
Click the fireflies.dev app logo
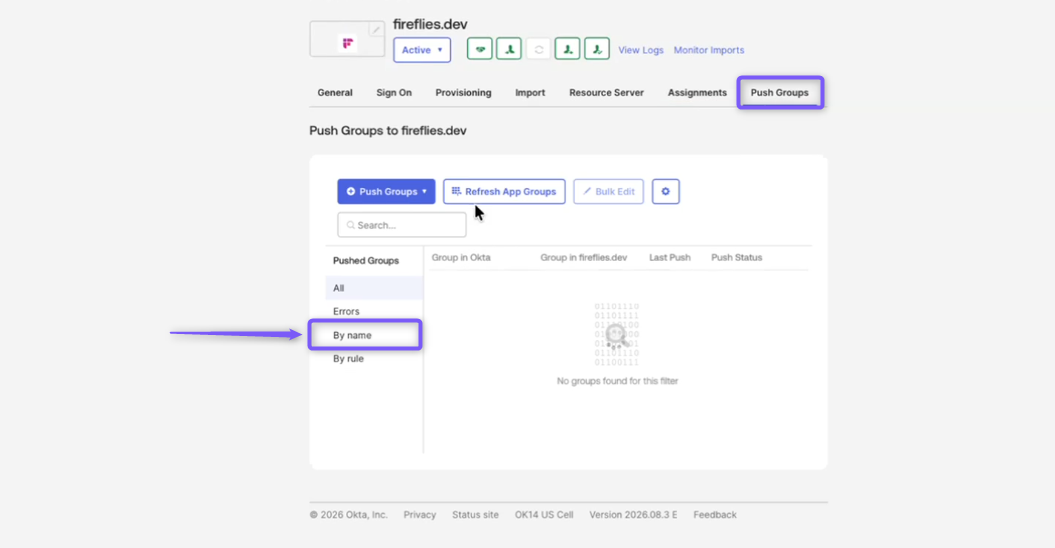[348, 44]
